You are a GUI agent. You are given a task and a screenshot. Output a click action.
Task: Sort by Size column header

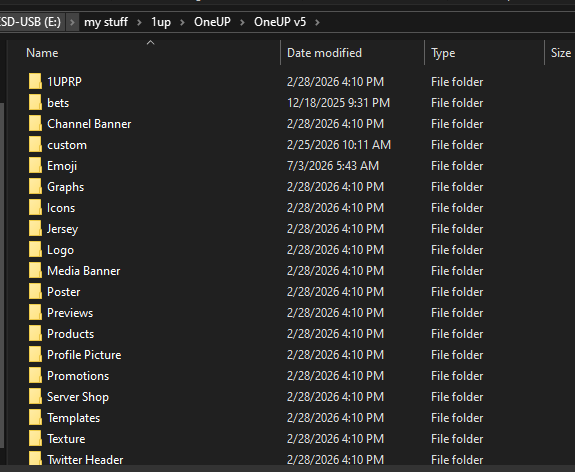pyautogui.click(x=561, y=53)
